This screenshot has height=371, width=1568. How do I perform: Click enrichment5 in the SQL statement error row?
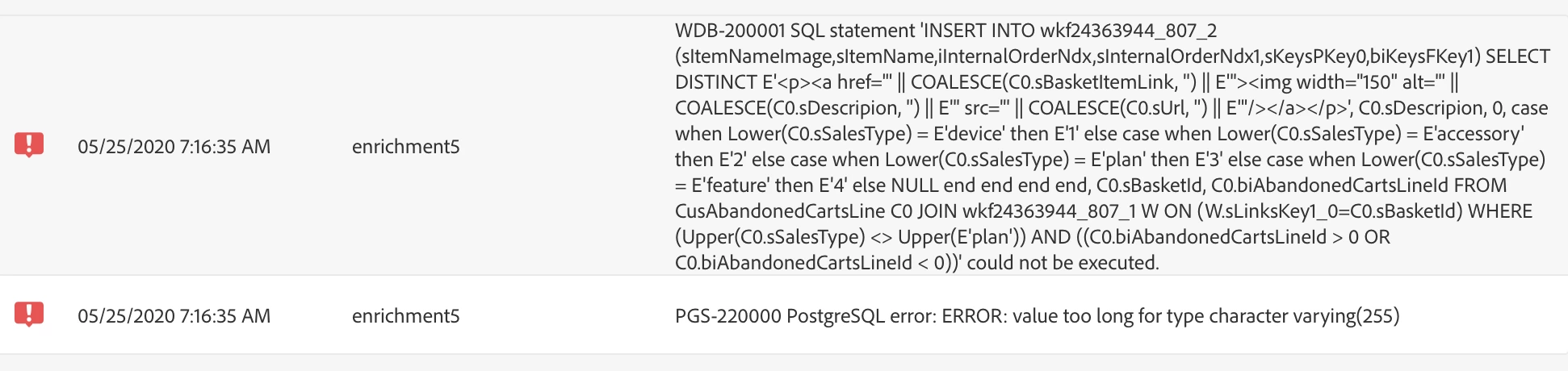point(405,147)
